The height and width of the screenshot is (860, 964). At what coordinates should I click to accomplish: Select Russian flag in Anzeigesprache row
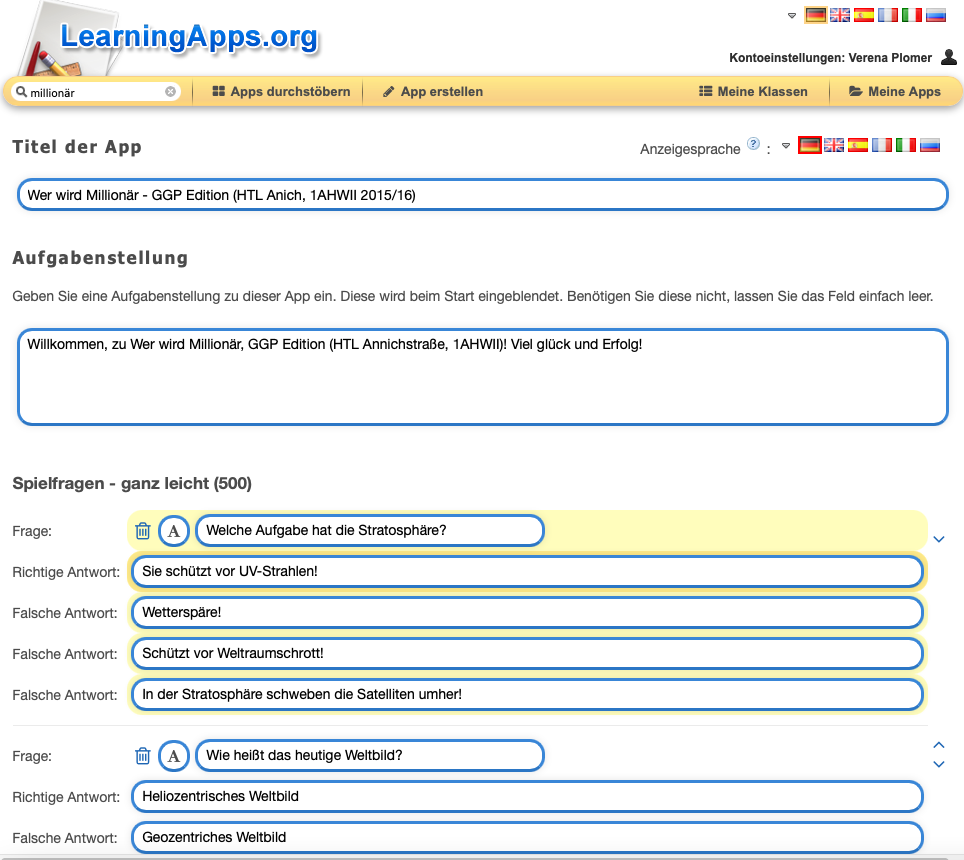(930, 145)
